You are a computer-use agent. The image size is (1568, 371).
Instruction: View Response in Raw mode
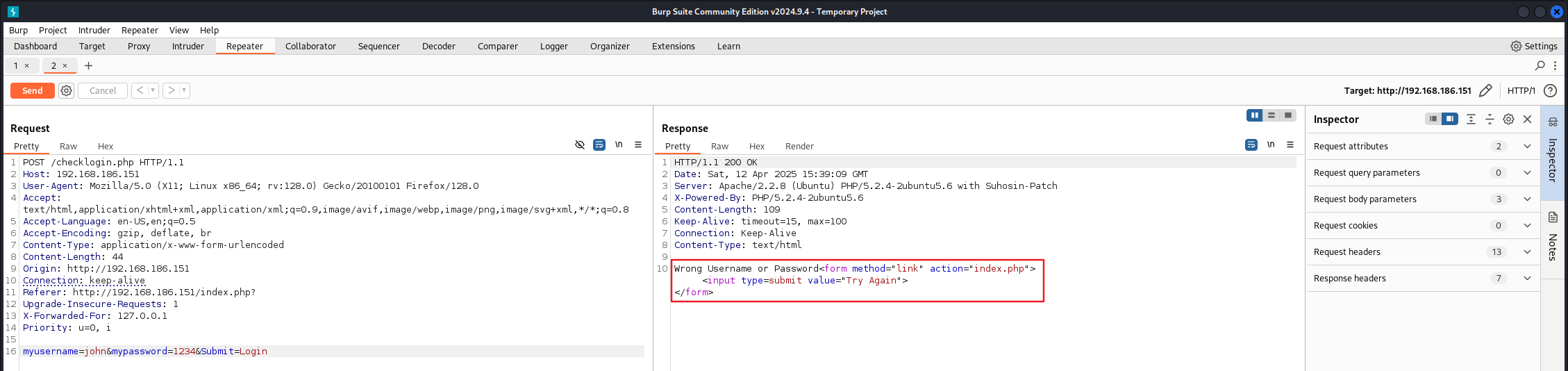point(719,146)
